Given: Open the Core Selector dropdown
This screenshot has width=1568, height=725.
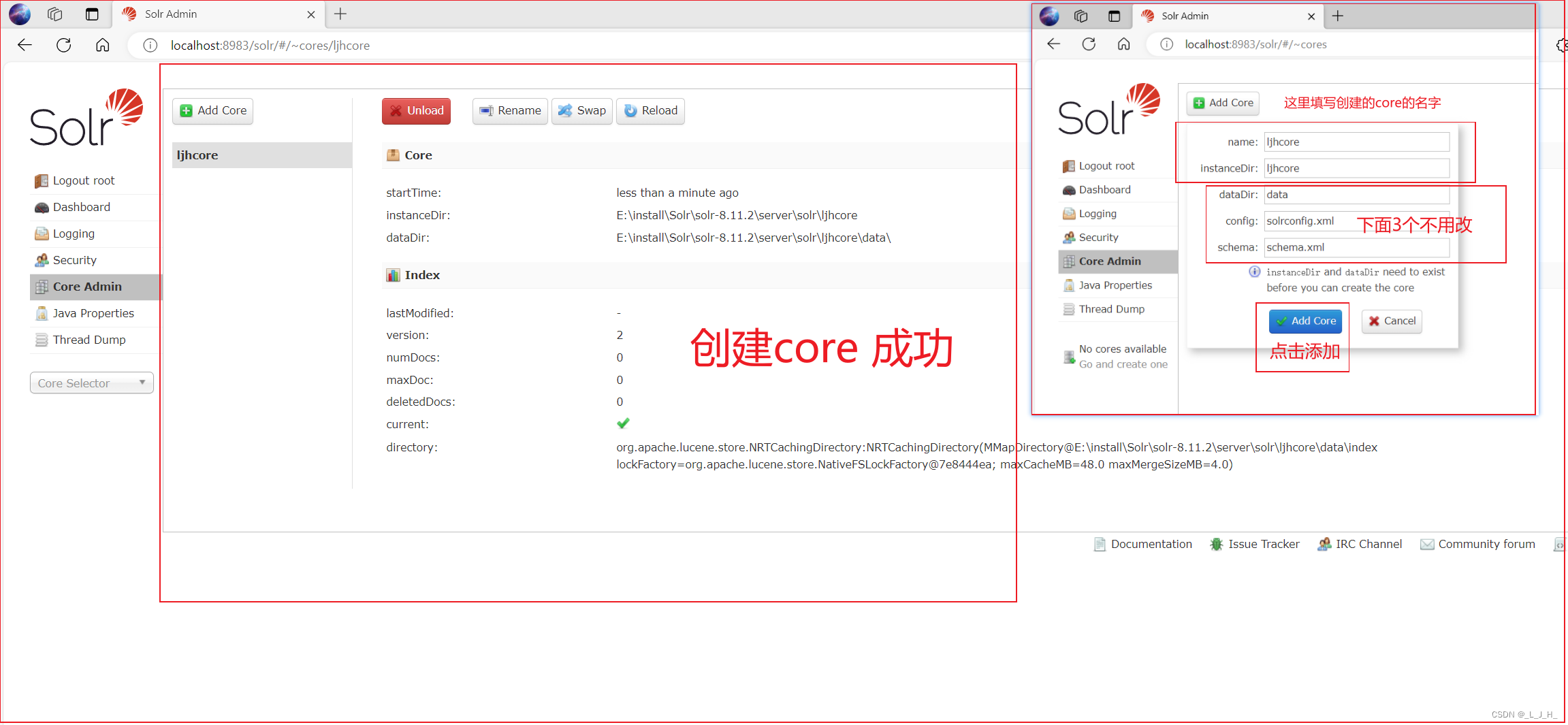Looking at the screenshot, I should click(92, 383).
